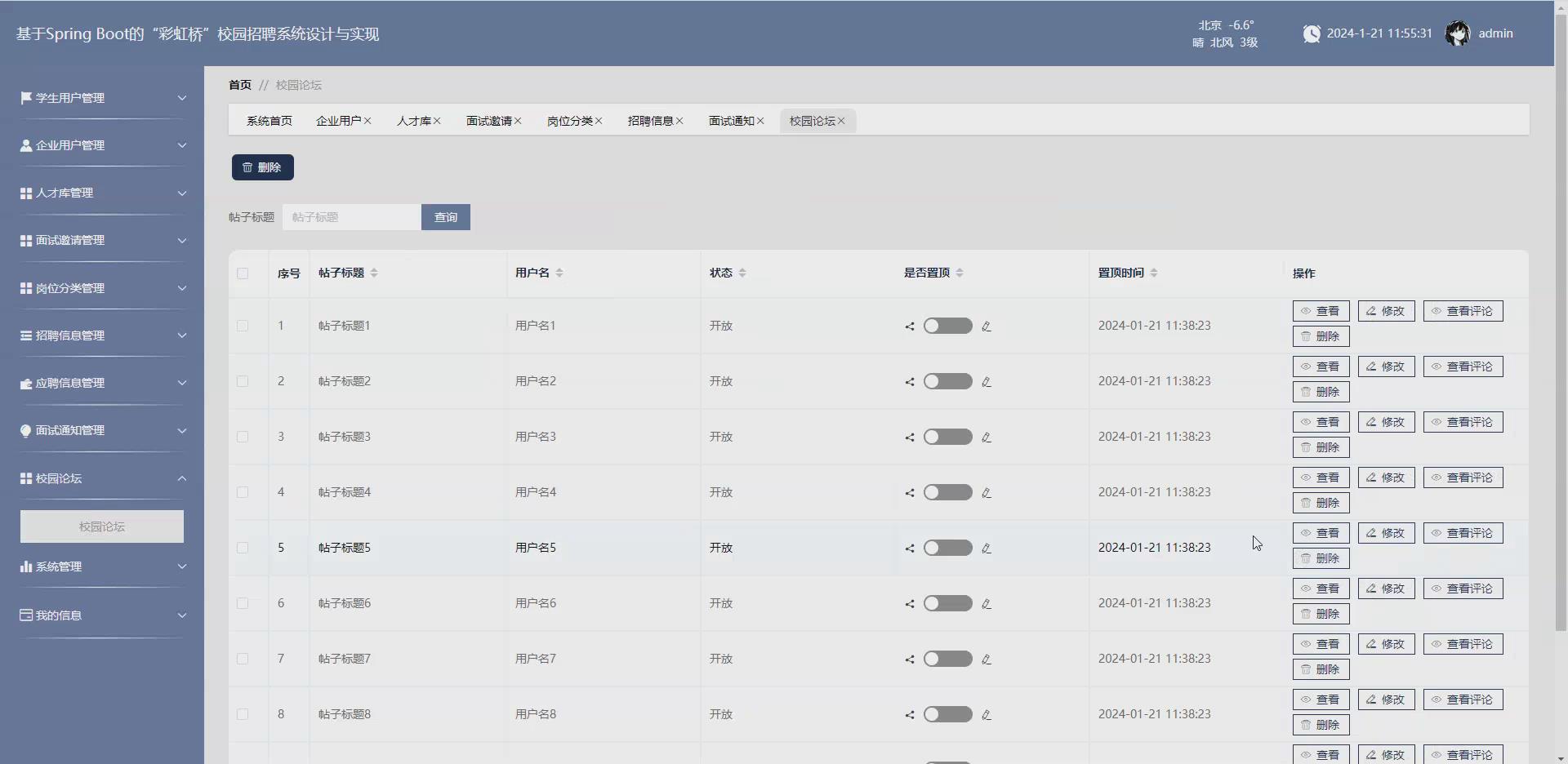Click the share icon in row 帖子标题3

click(x=910, y=438)
